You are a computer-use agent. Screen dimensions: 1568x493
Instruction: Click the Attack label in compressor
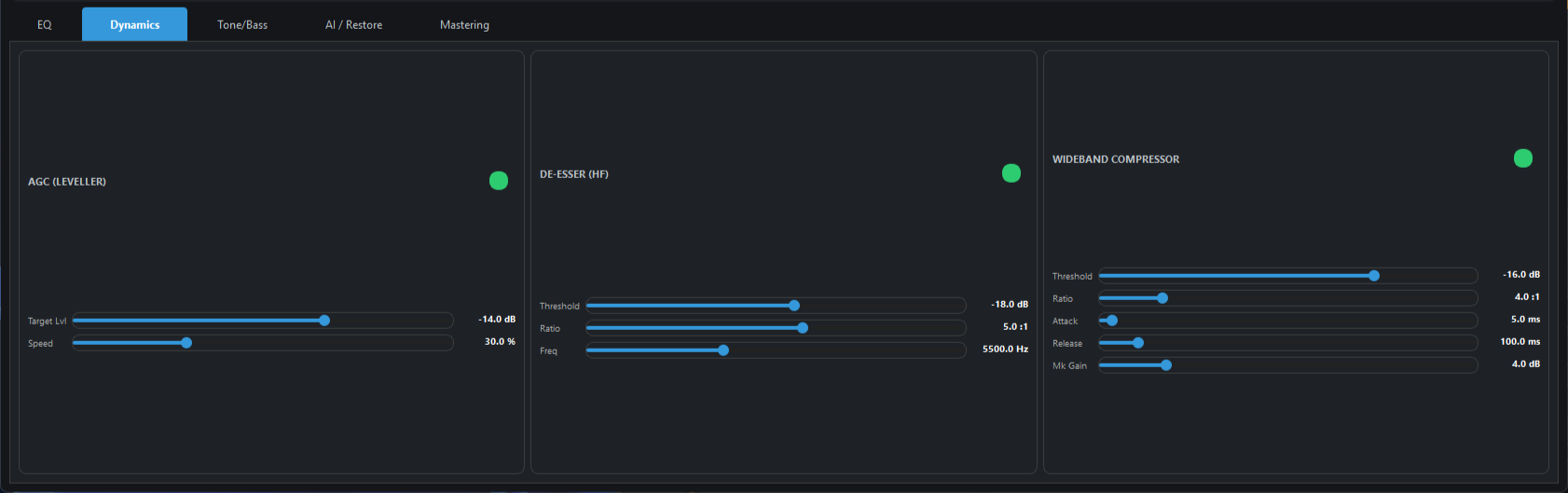click(x=1065, y=322)
